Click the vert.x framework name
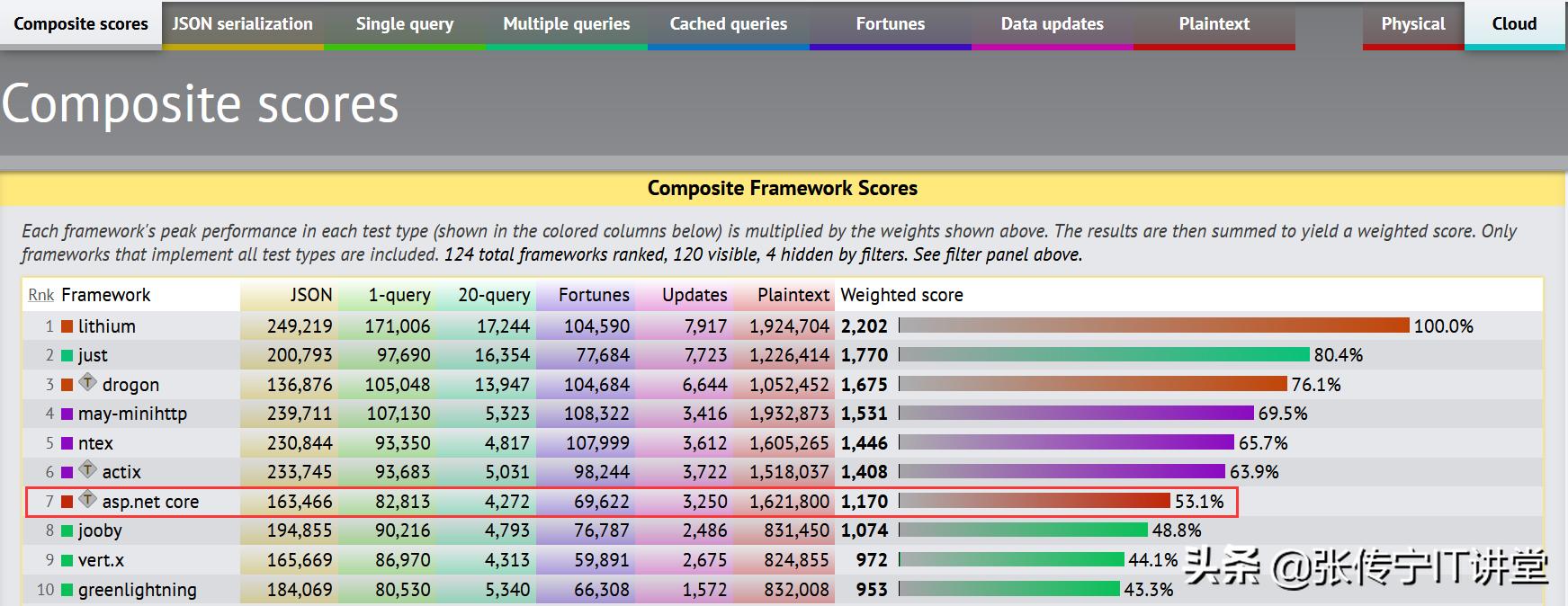Image resolution: width=1568 pixels, height=606 pixels. pos(101,560)
